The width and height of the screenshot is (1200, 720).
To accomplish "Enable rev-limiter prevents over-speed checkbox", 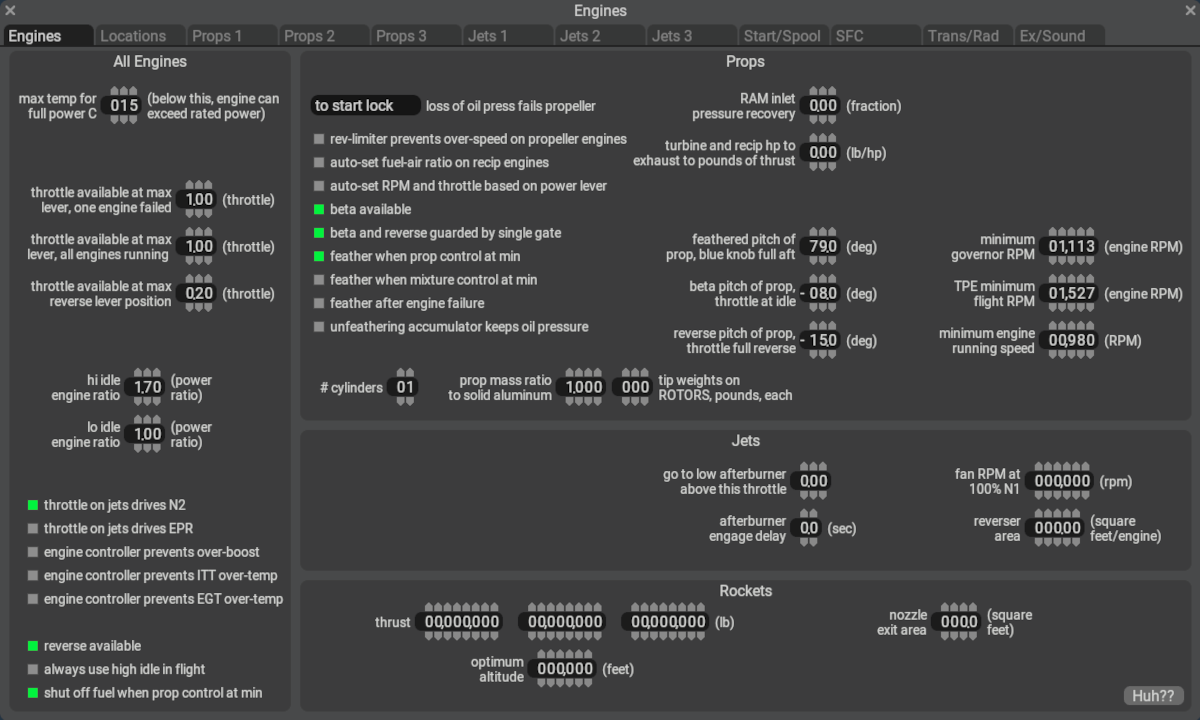I will [x=319, y=139].
